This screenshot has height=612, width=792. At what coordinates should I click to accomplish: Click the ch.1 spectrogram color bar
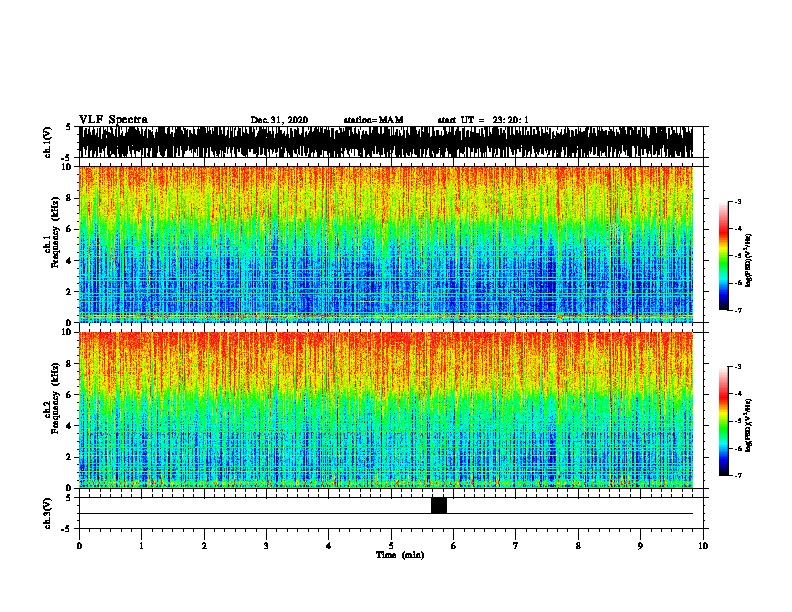723,256
